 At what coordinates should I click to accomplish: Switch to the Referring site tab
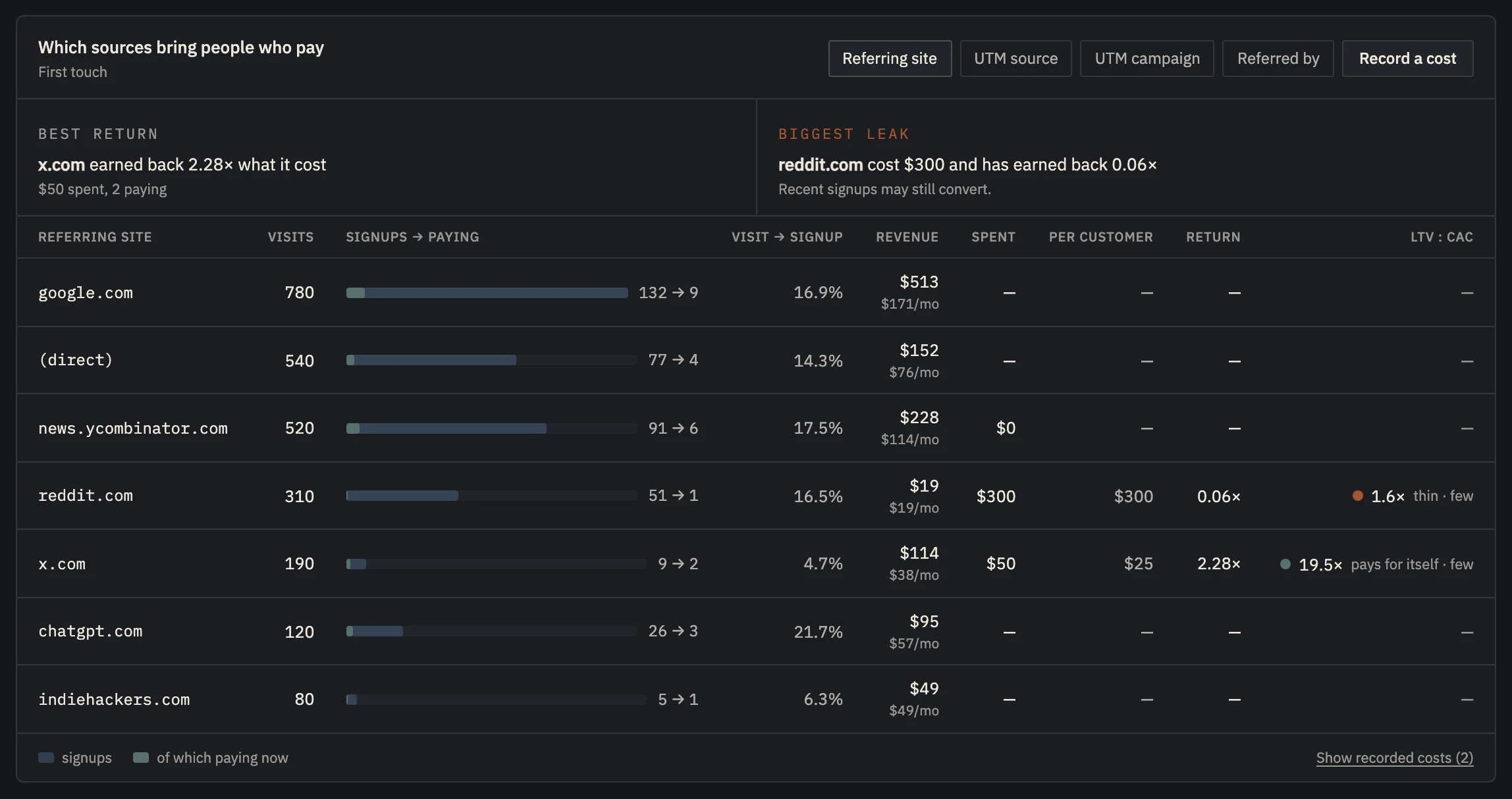click(x=890, y=59)
